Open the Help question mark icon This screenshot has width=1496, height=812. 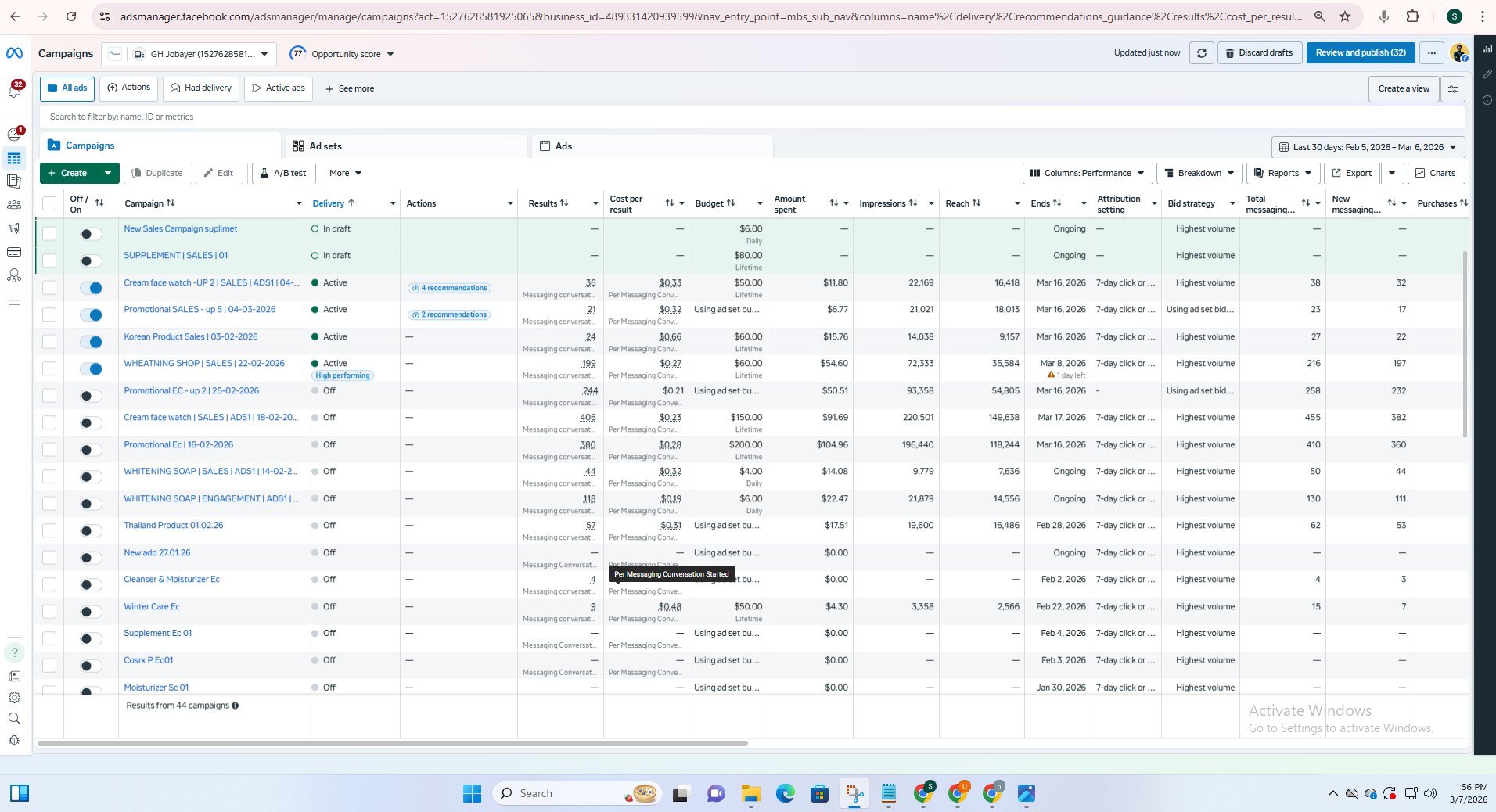pos(14,652)
